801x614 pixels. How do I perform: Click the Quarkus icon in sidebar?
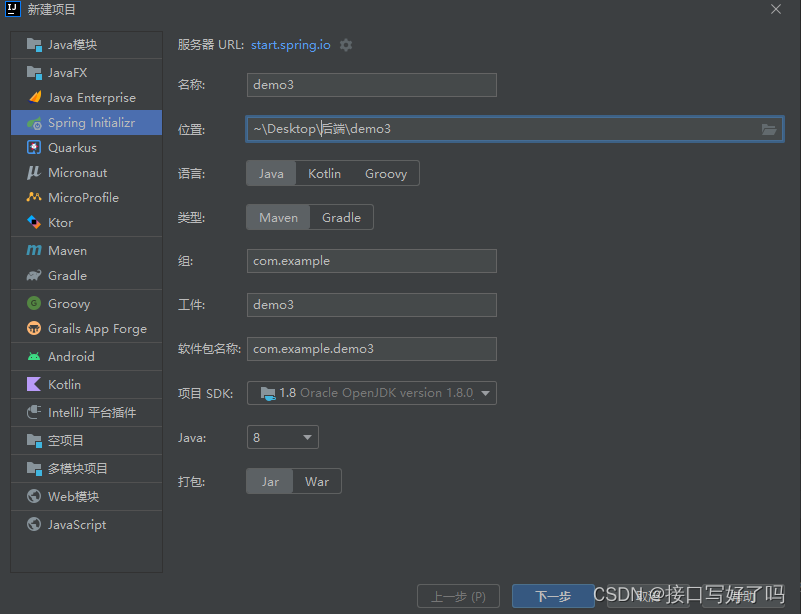coord(34,148)
